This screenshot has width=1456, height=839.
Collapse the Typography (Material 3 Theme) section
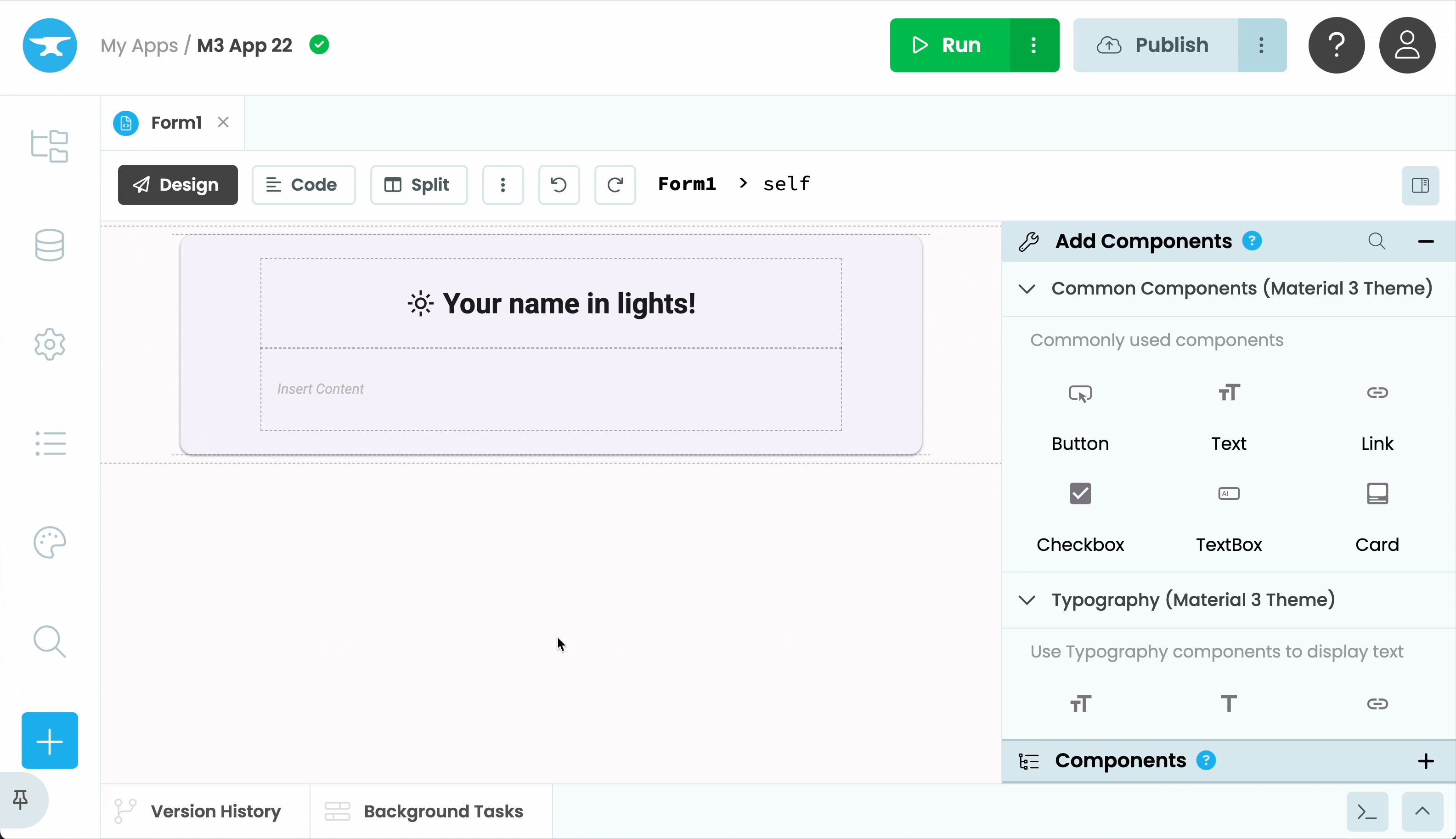(1027, 599)
